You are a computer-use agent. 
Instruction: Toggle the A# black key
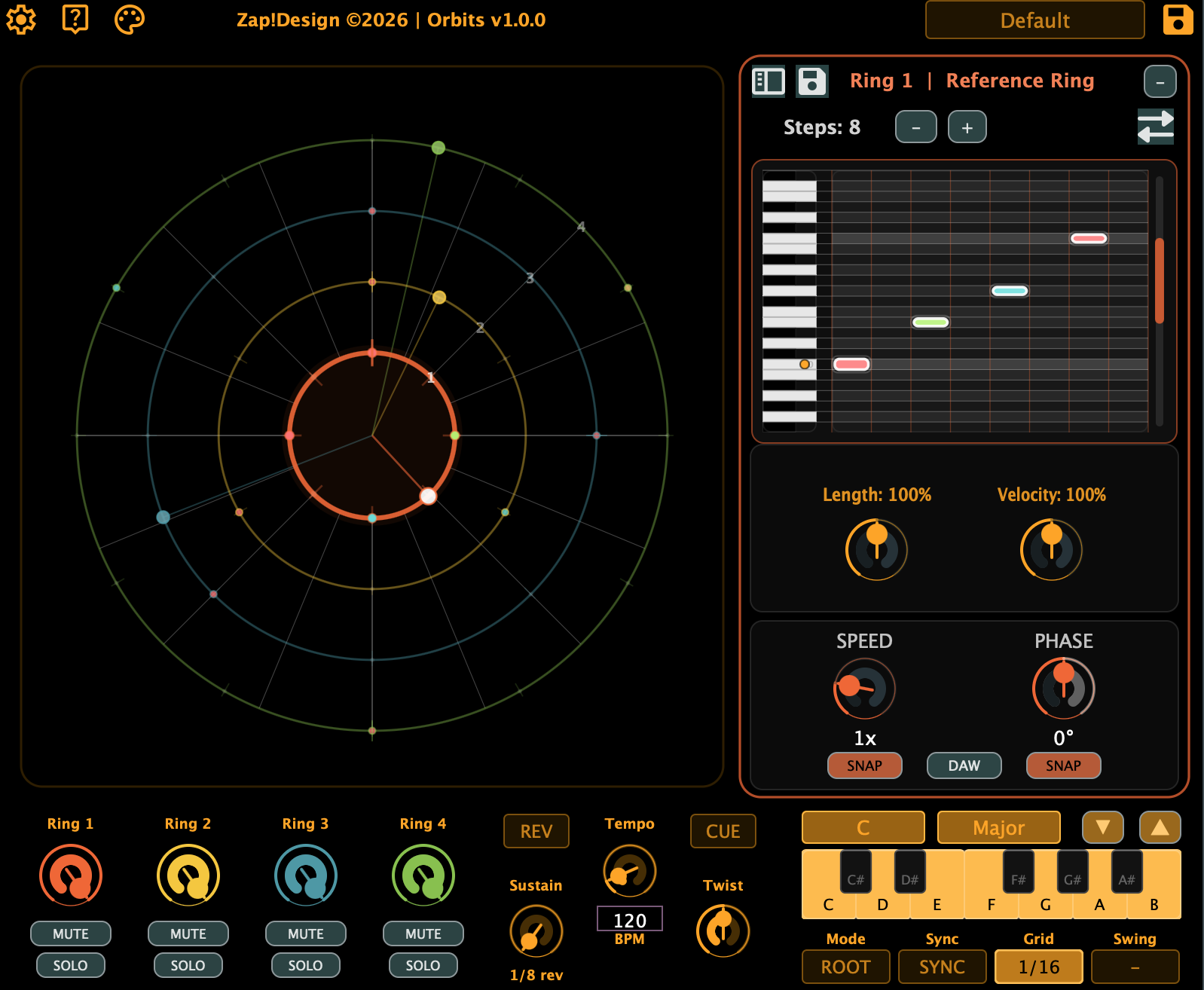1127,872
